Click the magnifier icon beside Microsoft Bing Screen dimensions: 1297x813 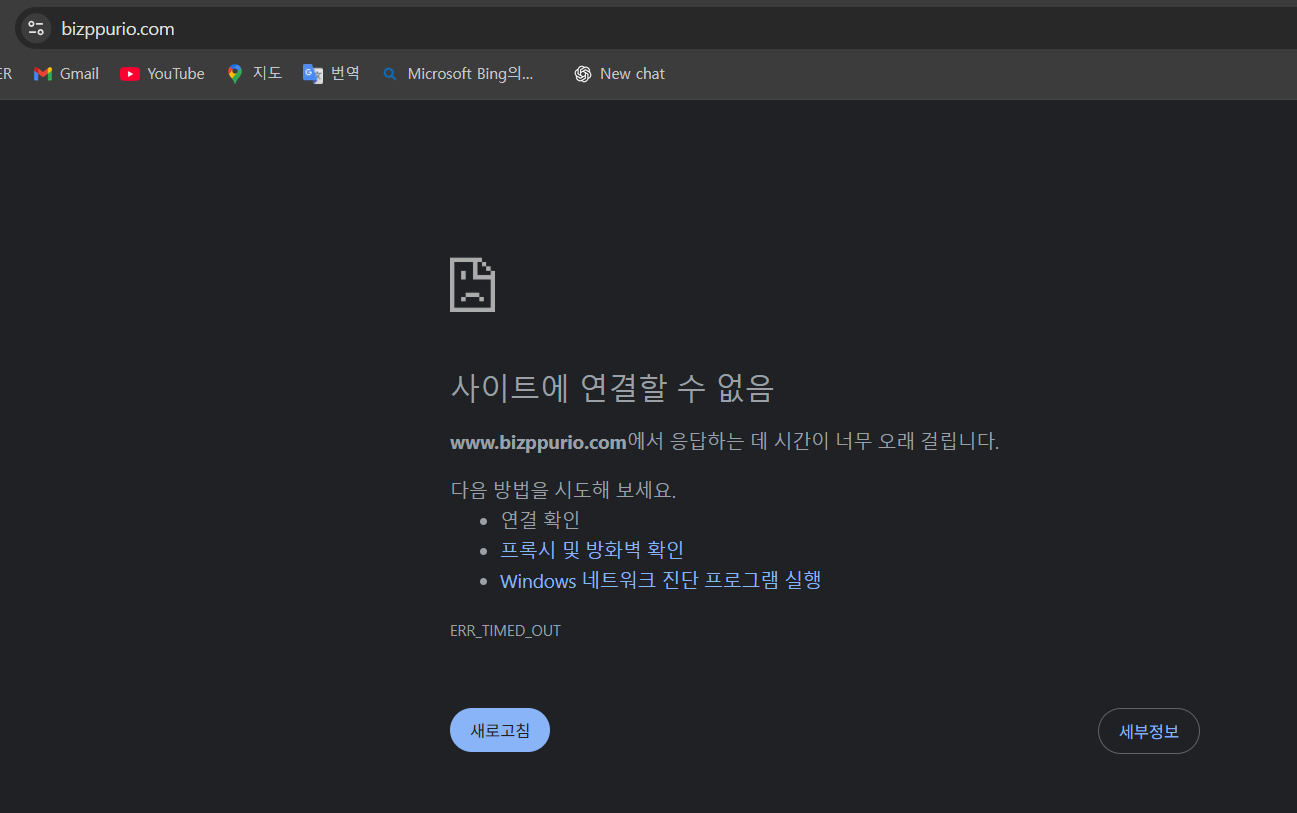[390, 74]
